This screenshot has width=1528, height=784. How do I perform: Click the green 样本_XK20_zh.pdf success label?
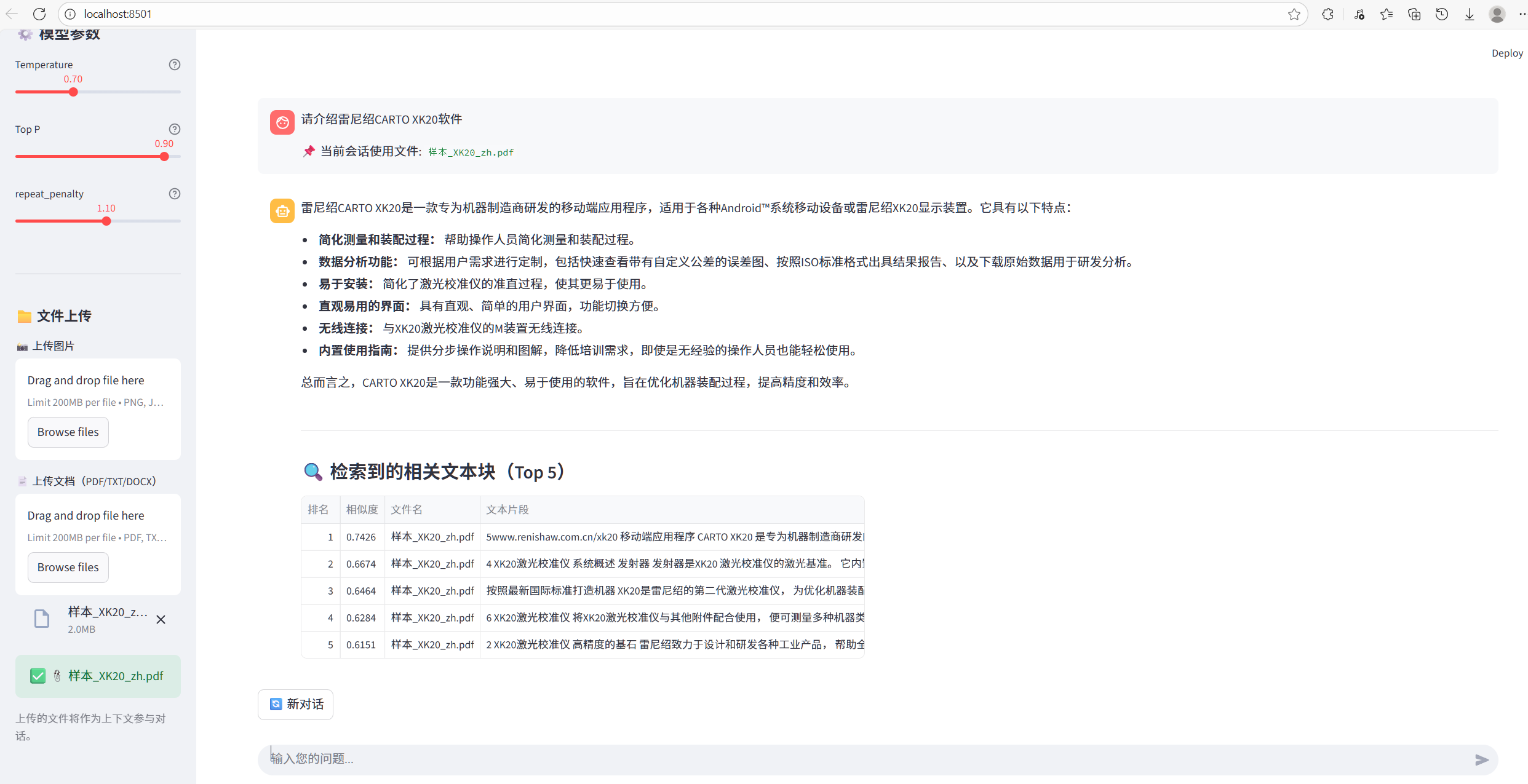click(116, 676)
